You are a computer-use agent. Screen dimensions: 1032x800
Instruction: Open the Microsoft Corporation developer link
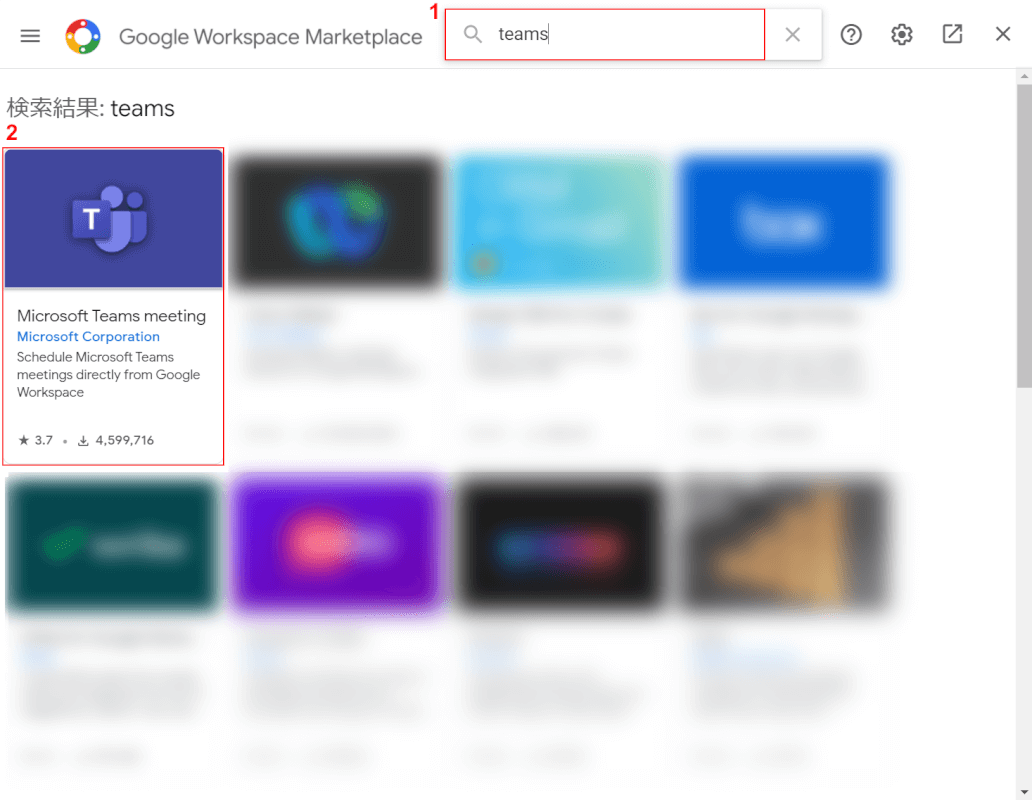88,336
